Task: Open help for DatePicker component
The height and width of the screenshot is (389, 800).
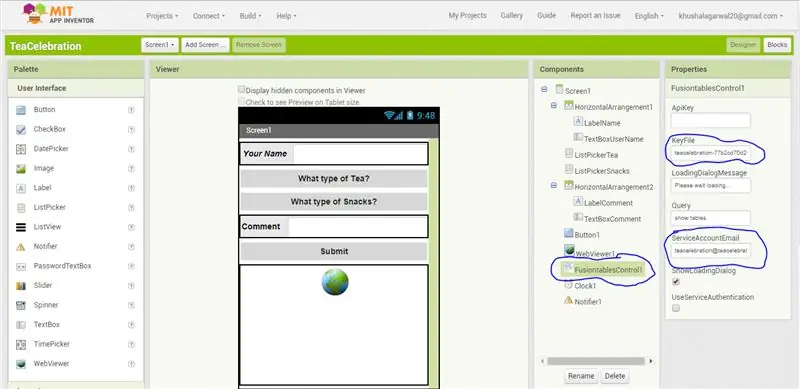Action: (131, 149)
